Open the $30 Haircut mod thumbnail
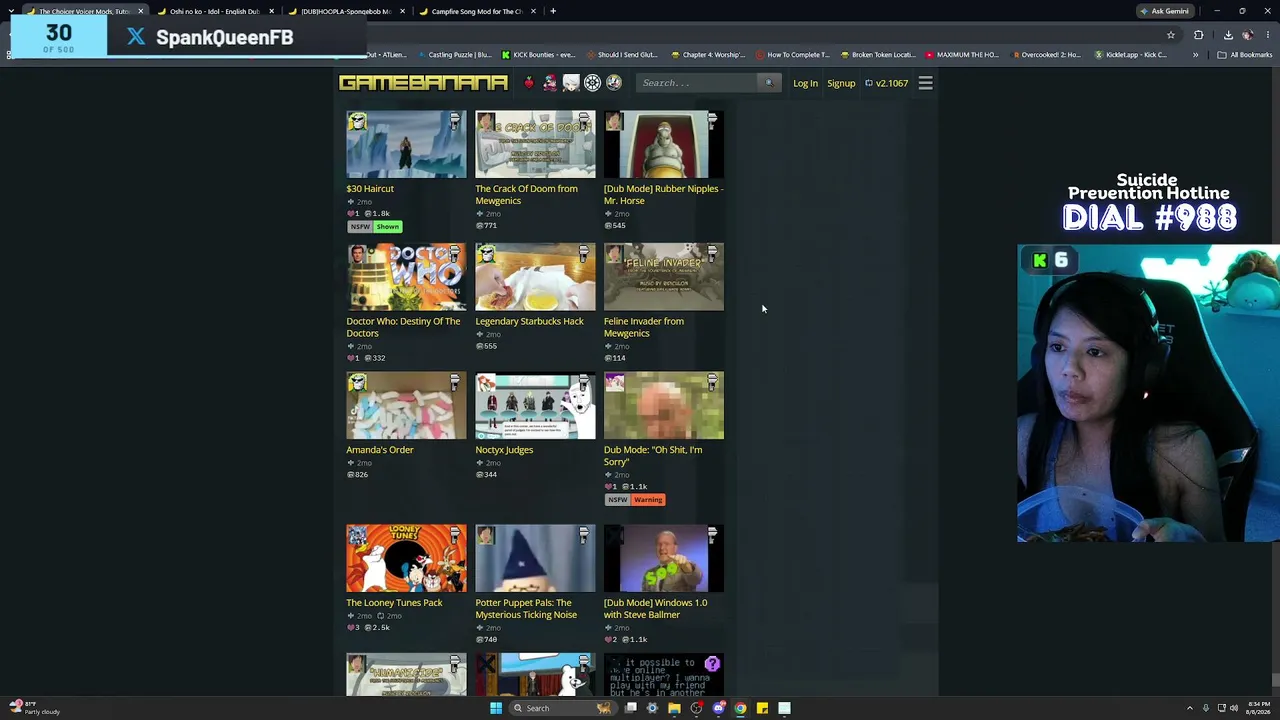The height and width of the screenshot is (720, 1280). tap(406, 145)
